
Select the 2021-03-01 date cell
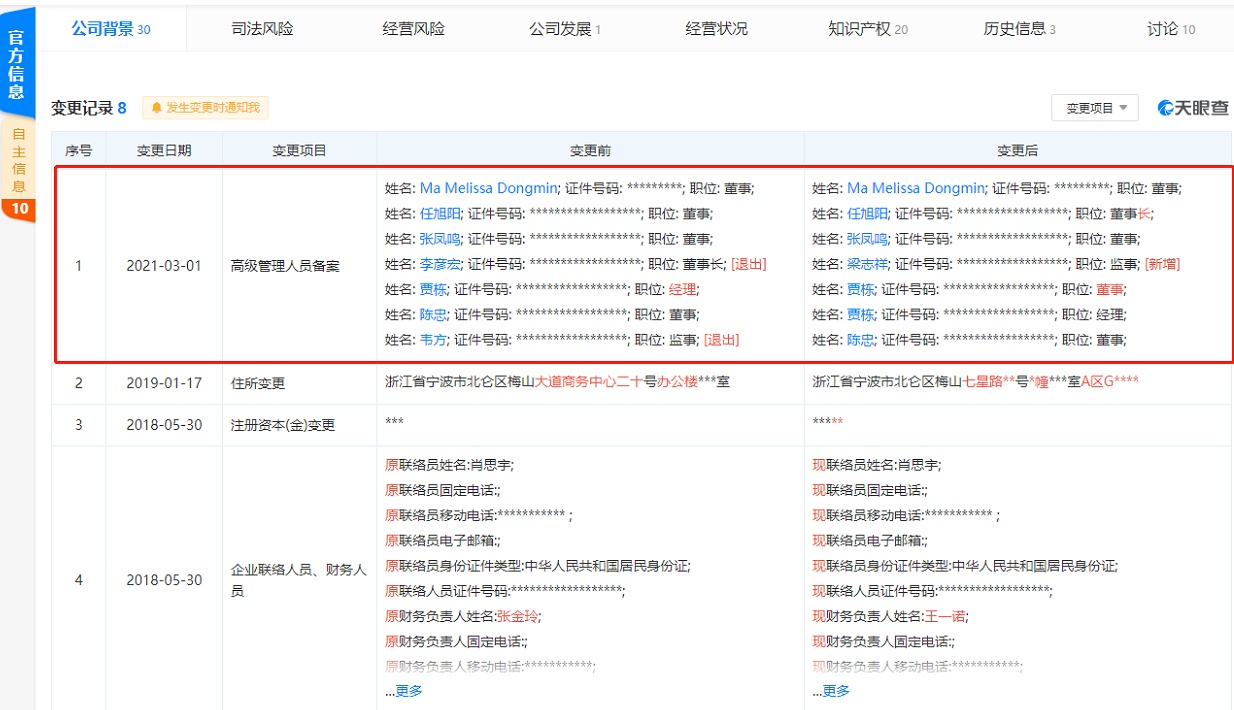[x=164, y=266]
